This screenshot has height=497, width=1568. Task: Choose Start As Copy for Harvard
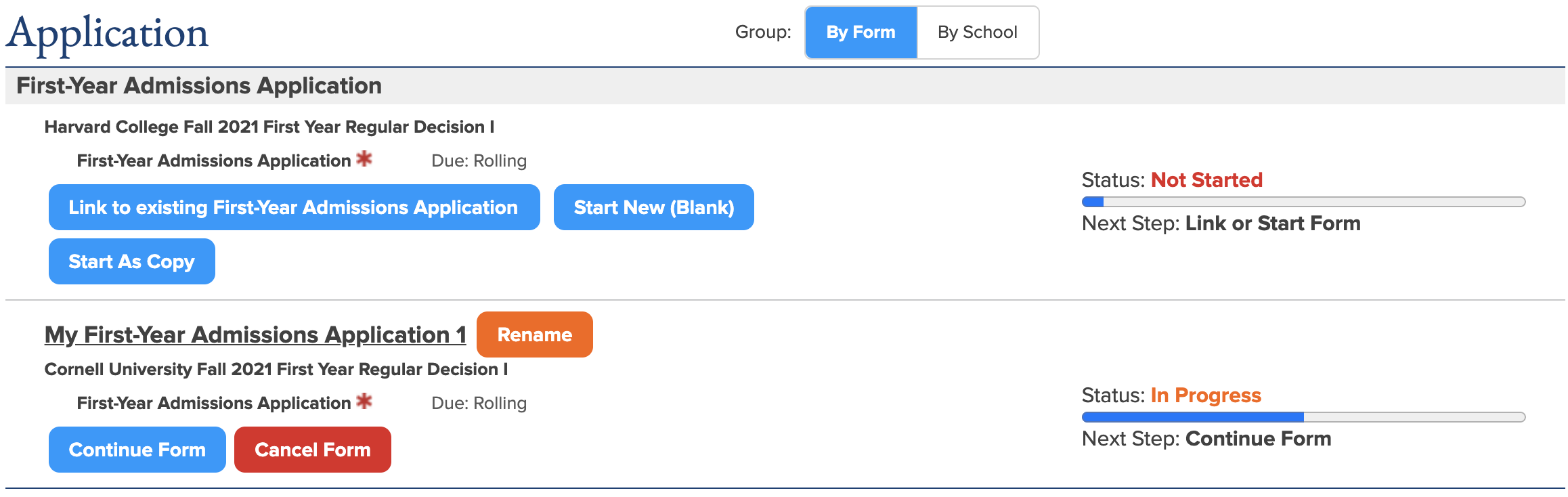coord(131,261)
